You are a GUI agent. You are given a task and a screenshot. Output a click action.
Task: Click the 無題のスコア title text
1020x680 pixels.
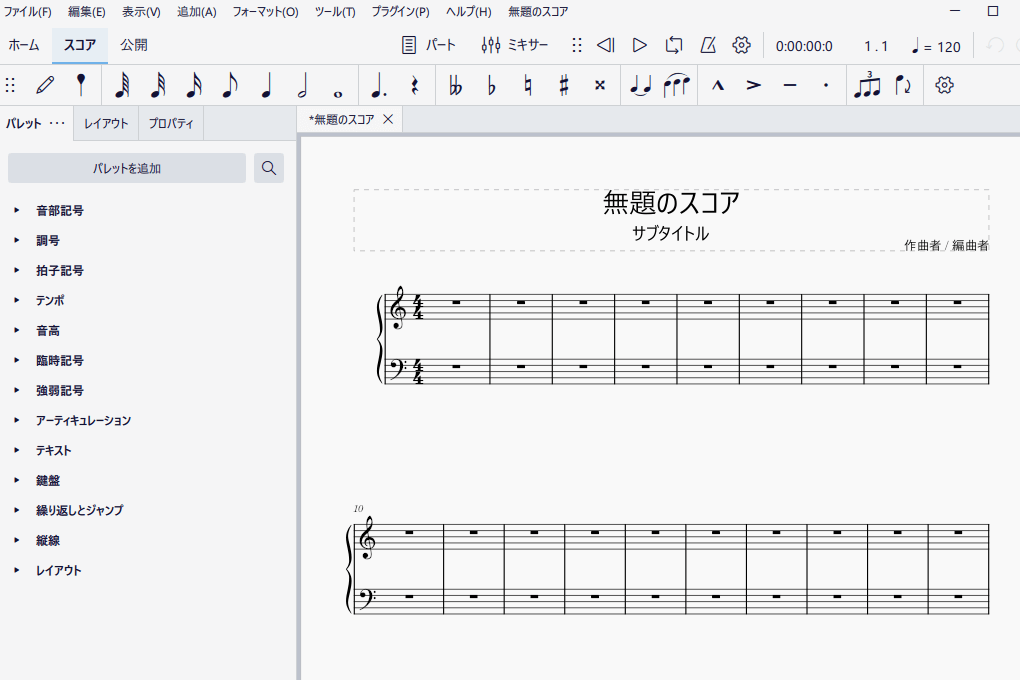click(671, 203)
